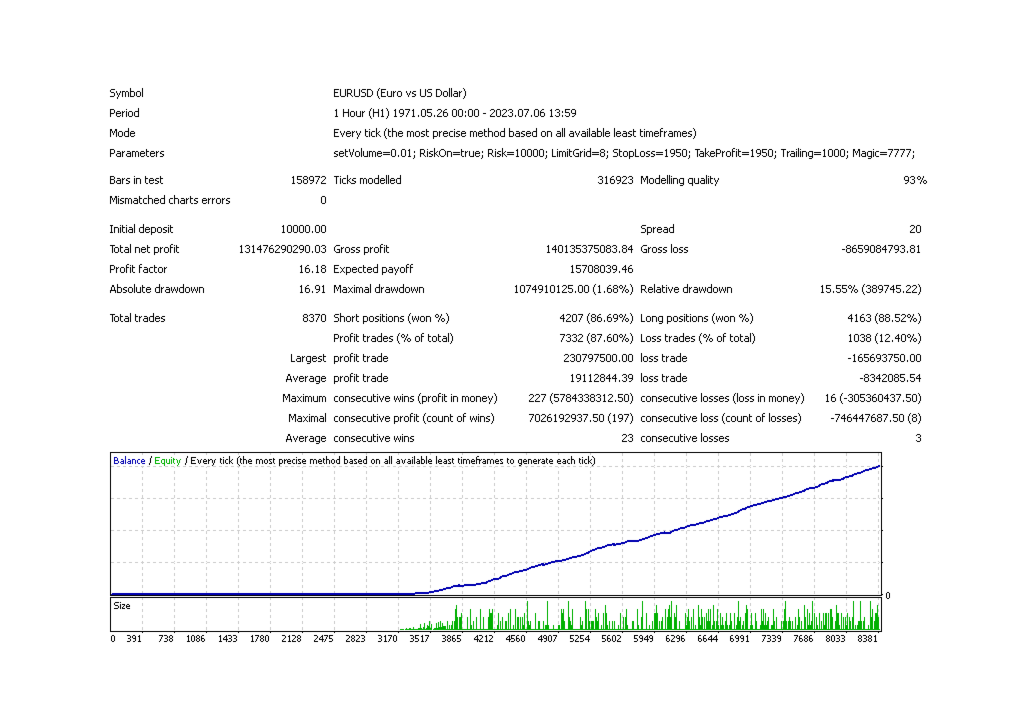Select the Balance legend label
This screenshot has height=720, width=1033.
129,461
